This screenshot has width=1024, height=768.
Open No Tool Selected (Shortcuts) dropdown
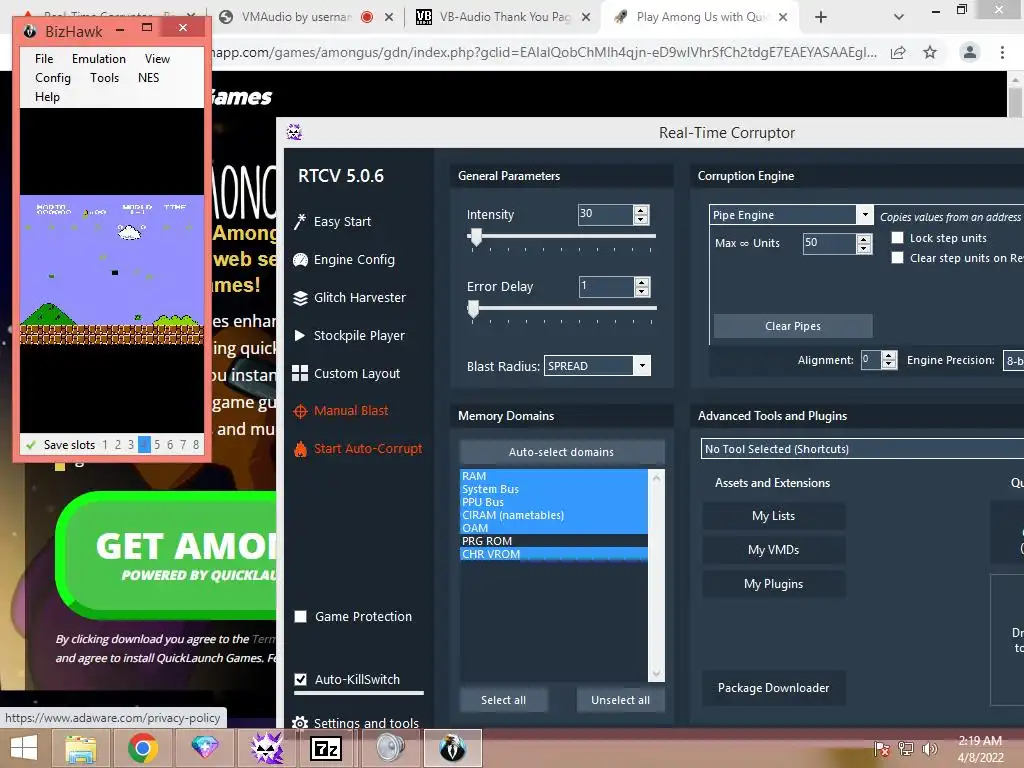(862, 449)
